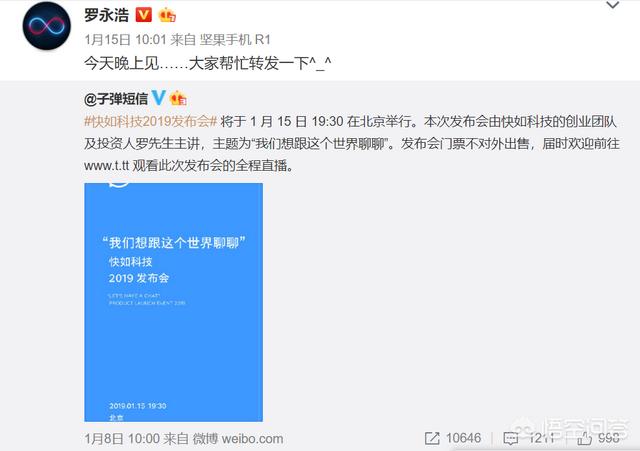Viewport: 640px width, 451px height.
Task: Click the 10646 repost count
Action: pyautogui.click(x=463, y=438)
